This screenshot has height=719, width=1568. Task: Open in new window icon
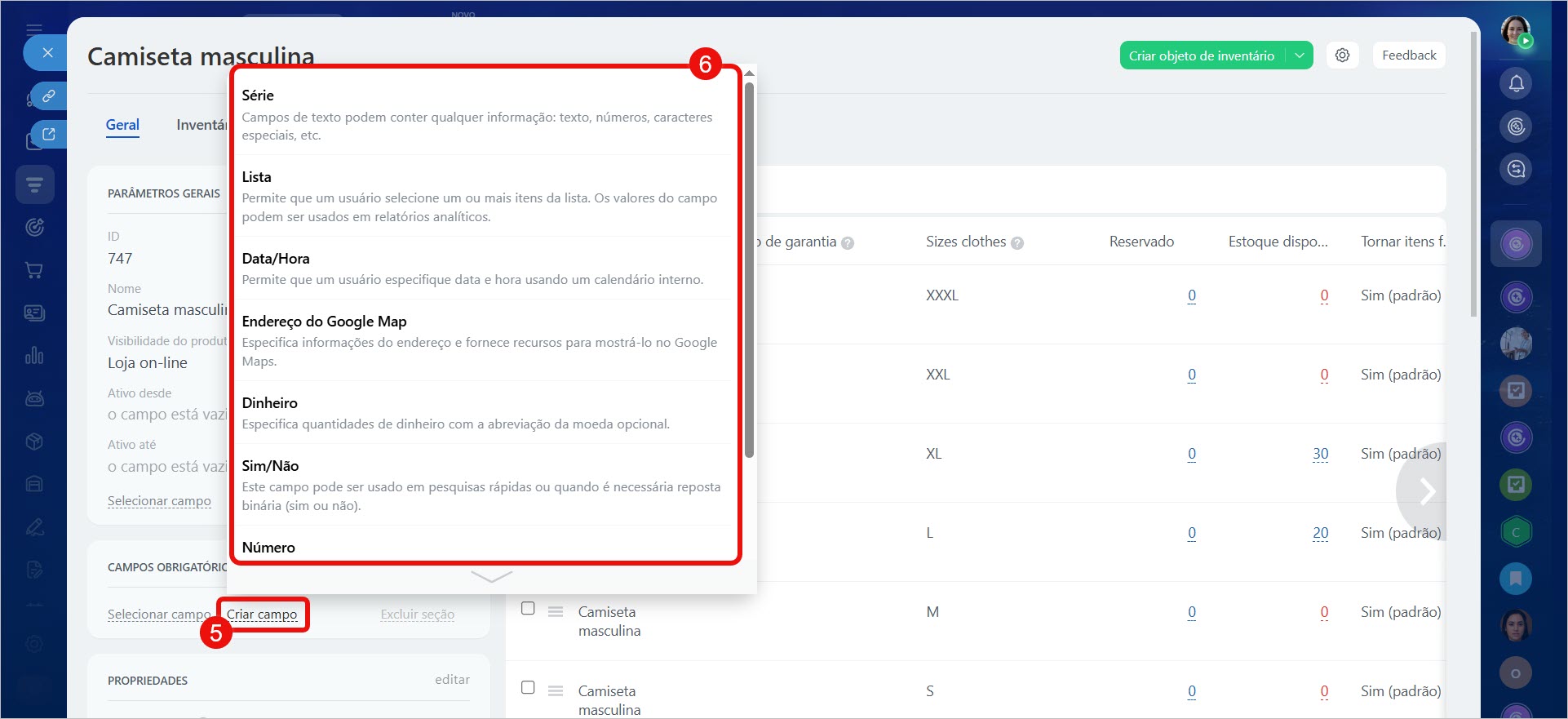point(48,135)
